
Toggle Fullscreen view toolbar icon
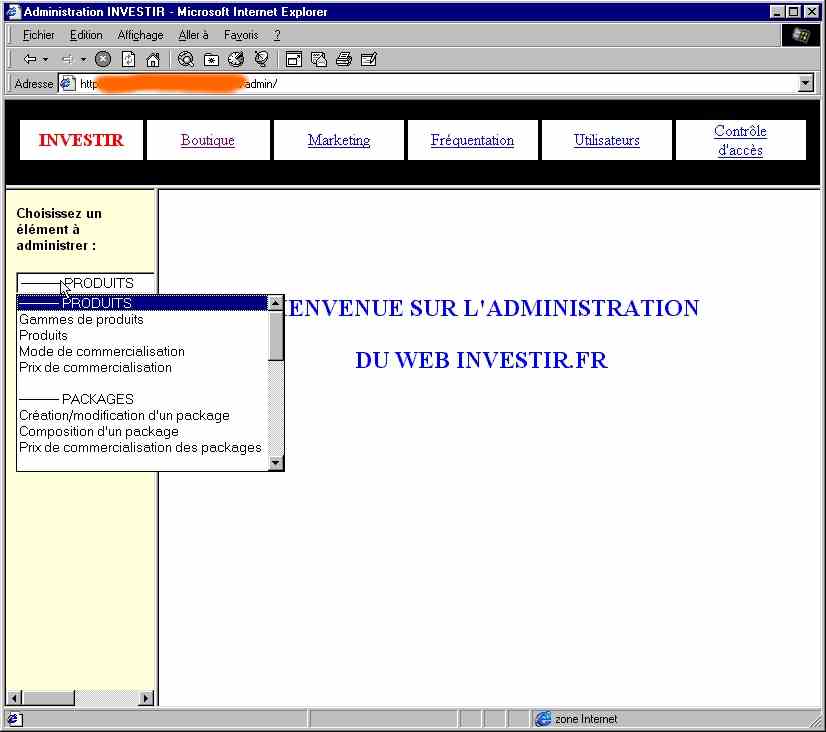click(293, 60)
